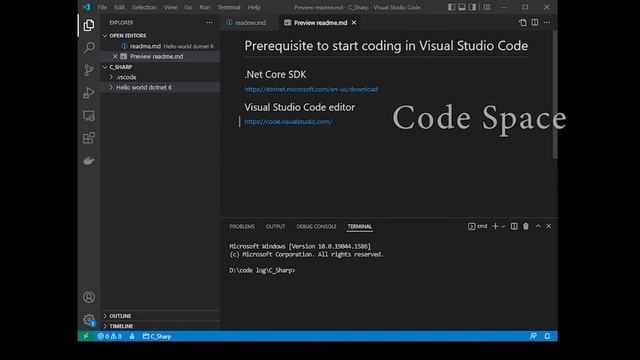Toggle the primary side bar layout icon
Screen dimensions: 640x360
451,7
